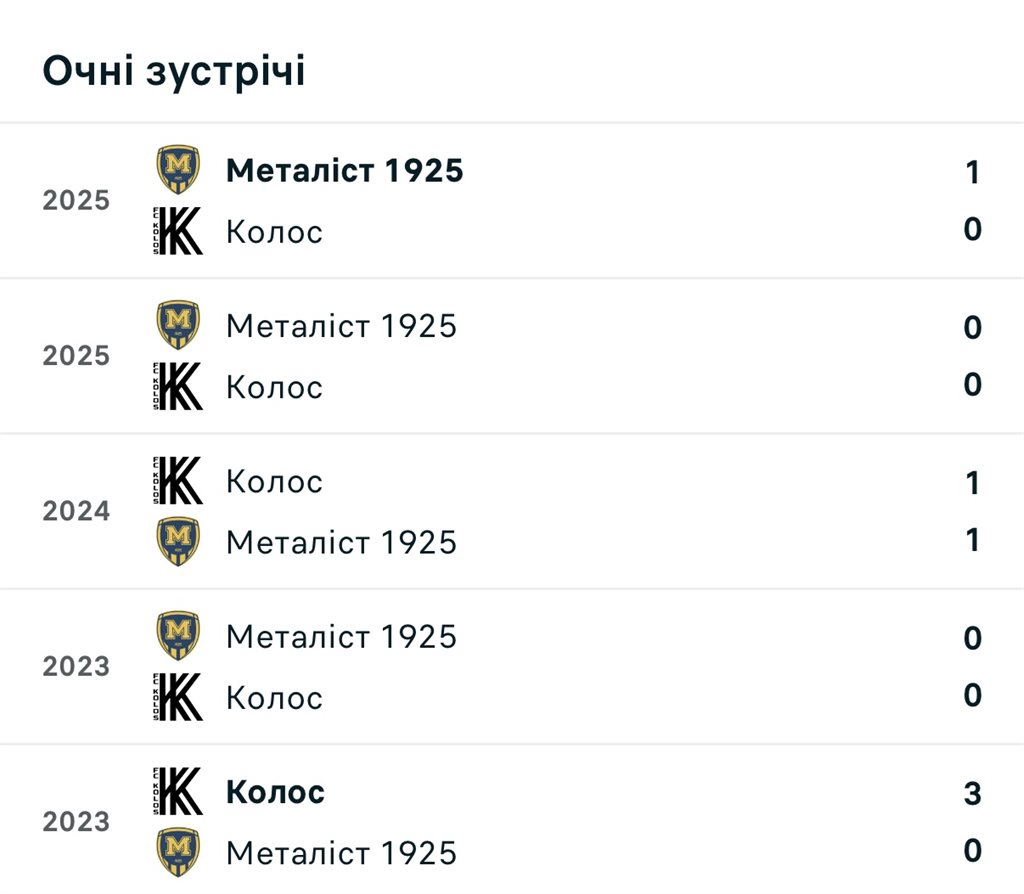
Task: Click Metalist 1925 crest in 2025 1–0 match
Action: tap(178, 170)
